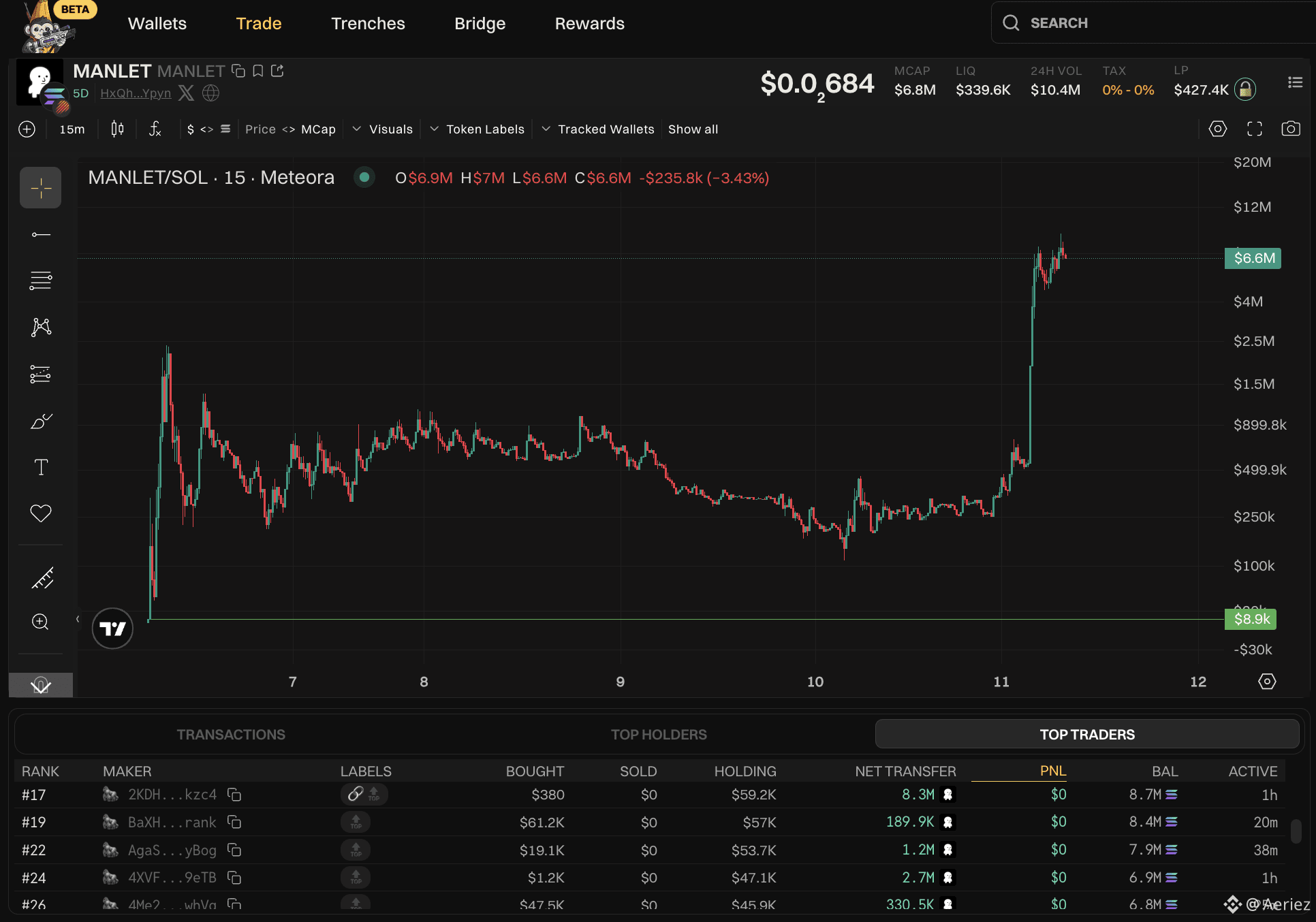Expand the Visuals dropdown
1316x922 pixels.
(383, 129)
